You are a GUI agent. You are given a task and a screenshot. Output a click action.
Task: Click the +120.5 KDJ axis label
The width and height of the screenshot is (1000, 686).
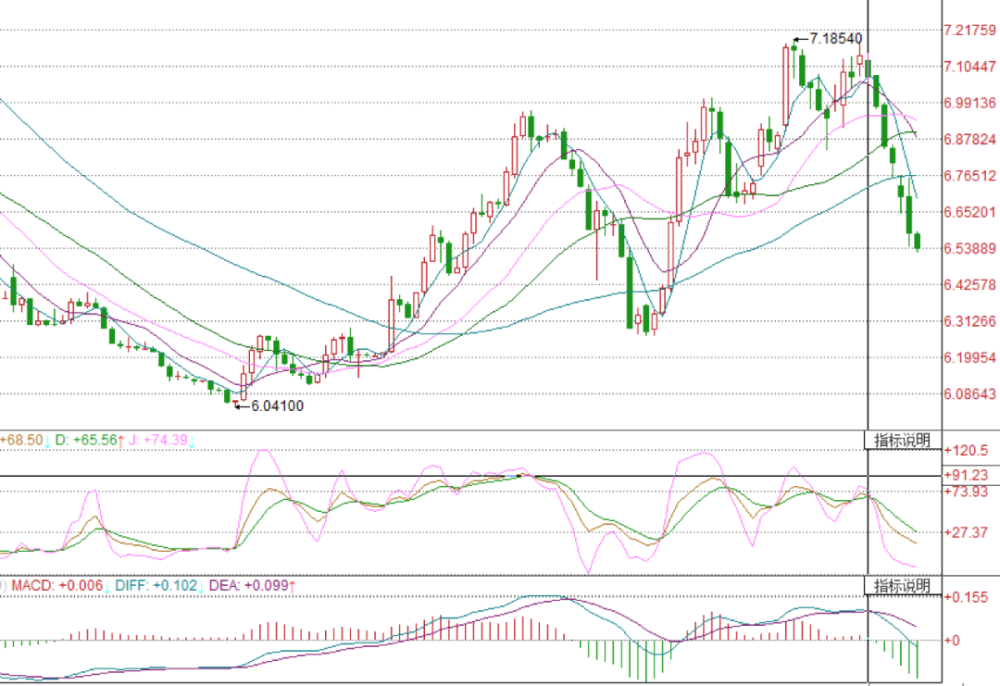click(966, 450)
